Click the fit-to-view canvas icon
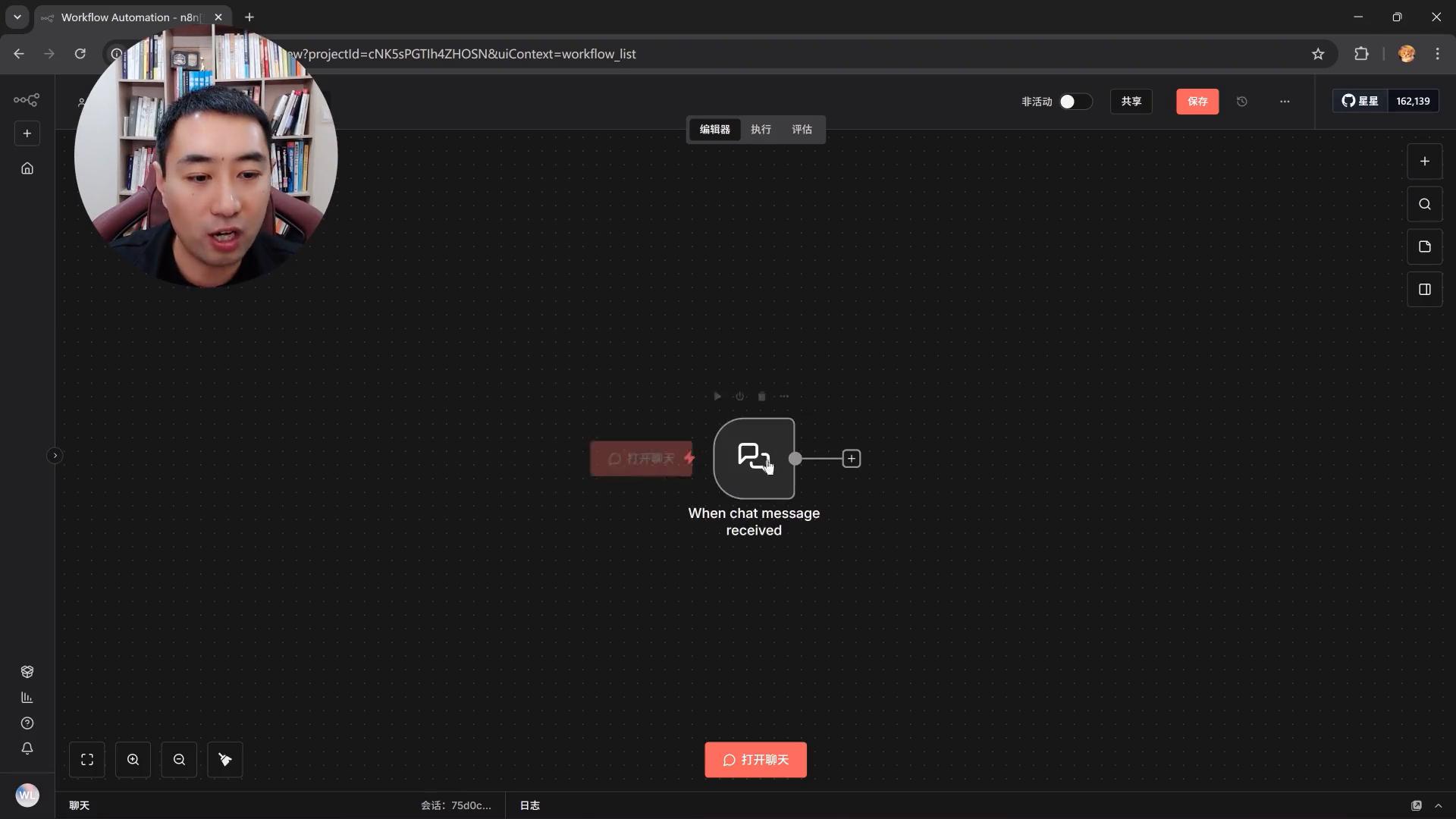Screen dimensions: 1456x819 (x=87, y=759)
